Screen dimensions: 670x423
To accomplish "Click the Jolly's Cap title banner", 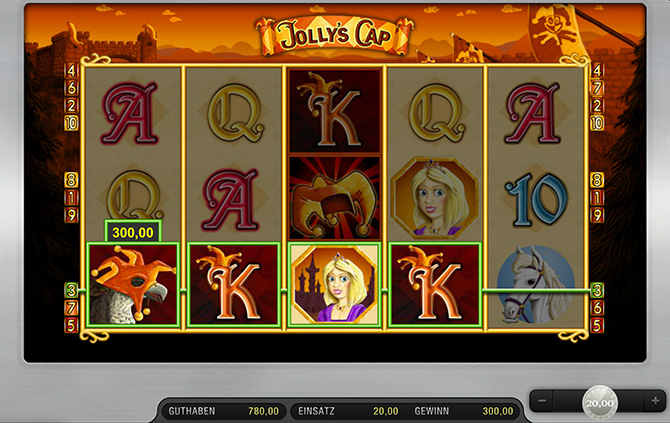I will coord(335,35).
